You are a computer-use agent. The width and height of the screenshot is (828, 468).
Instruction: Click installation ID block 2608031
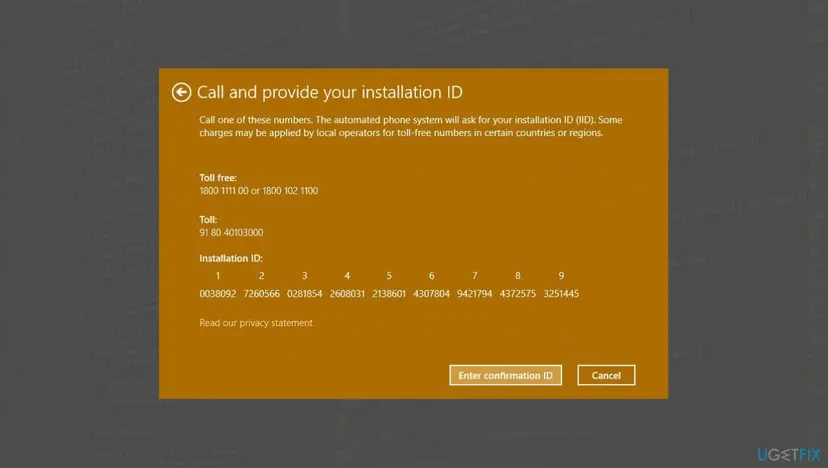click(x=347, y=294)
